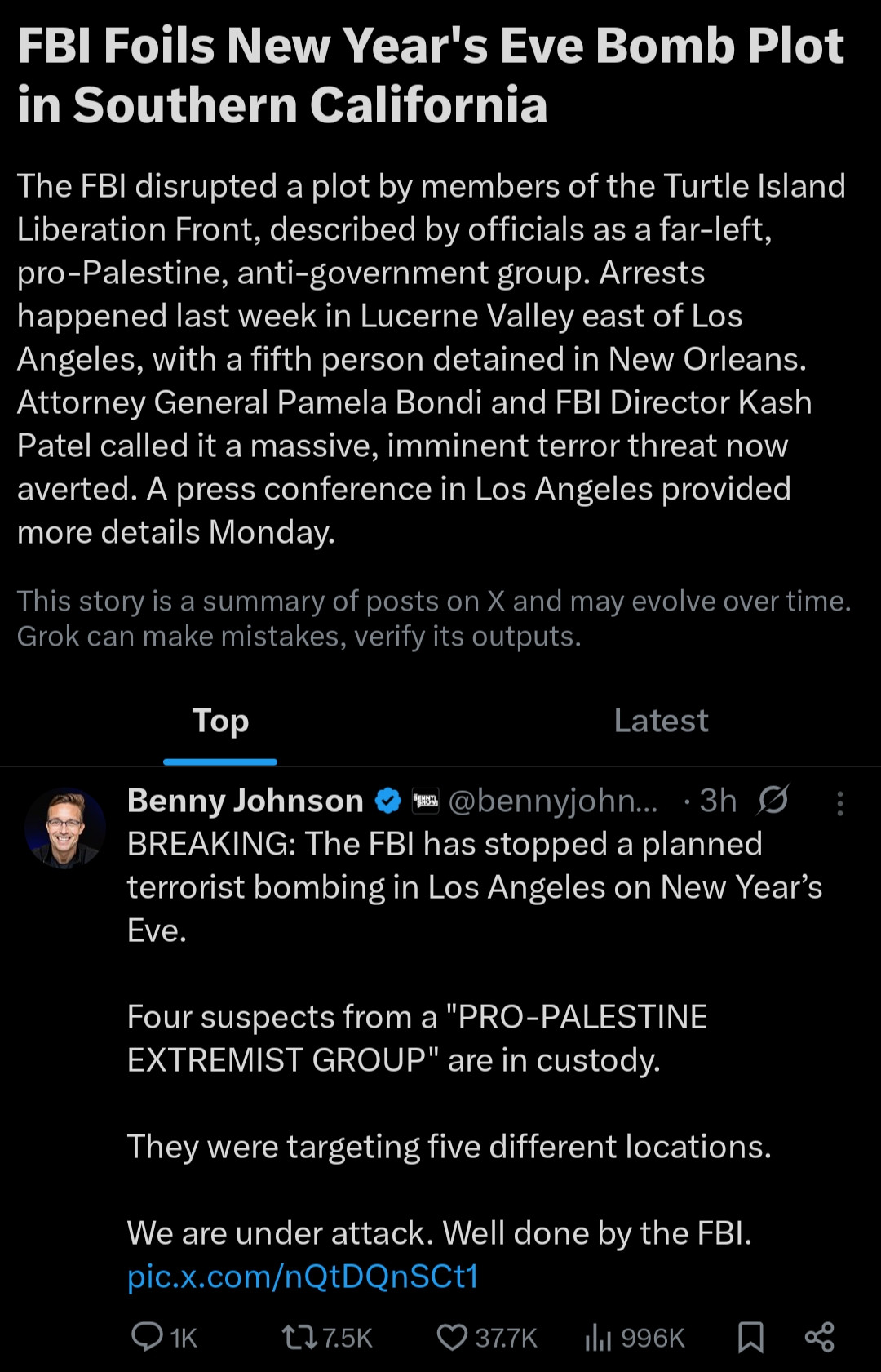The image size is (881, 1372).
Task: Tap the 3h post timestamp
Action: 718,801
